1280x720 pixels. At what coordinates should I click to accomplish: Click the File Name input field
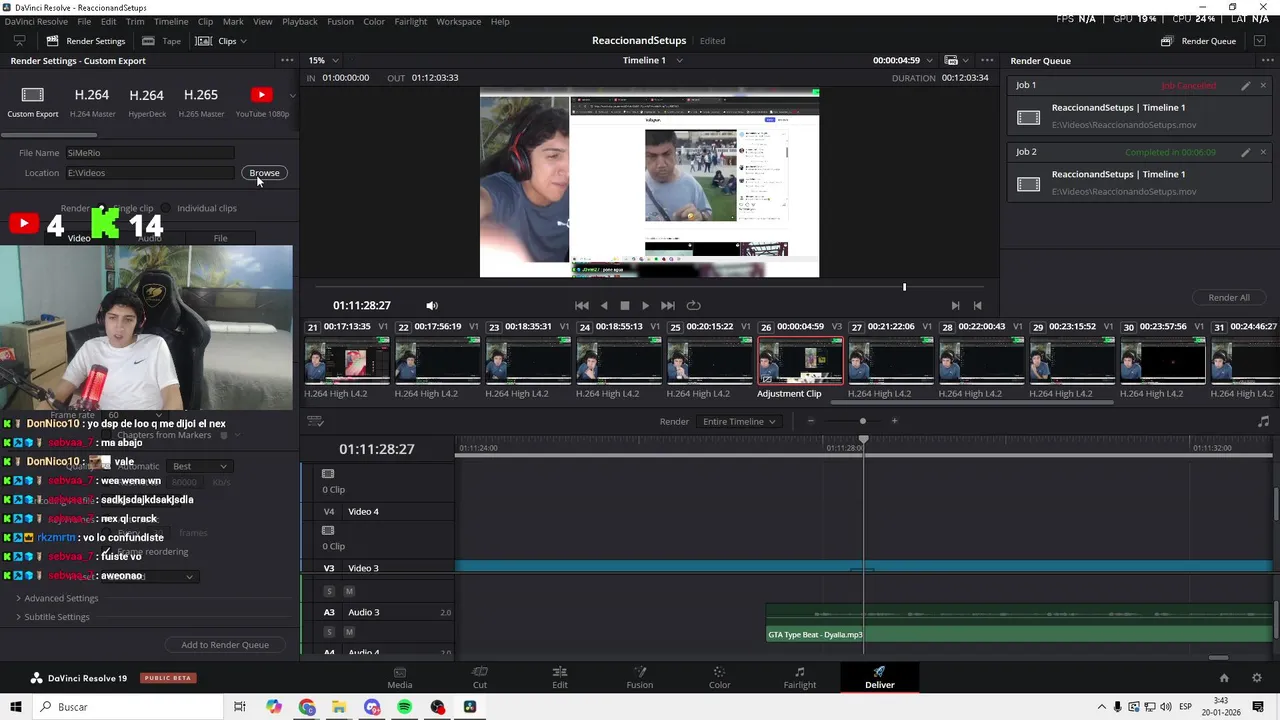[x=150, y=153]
